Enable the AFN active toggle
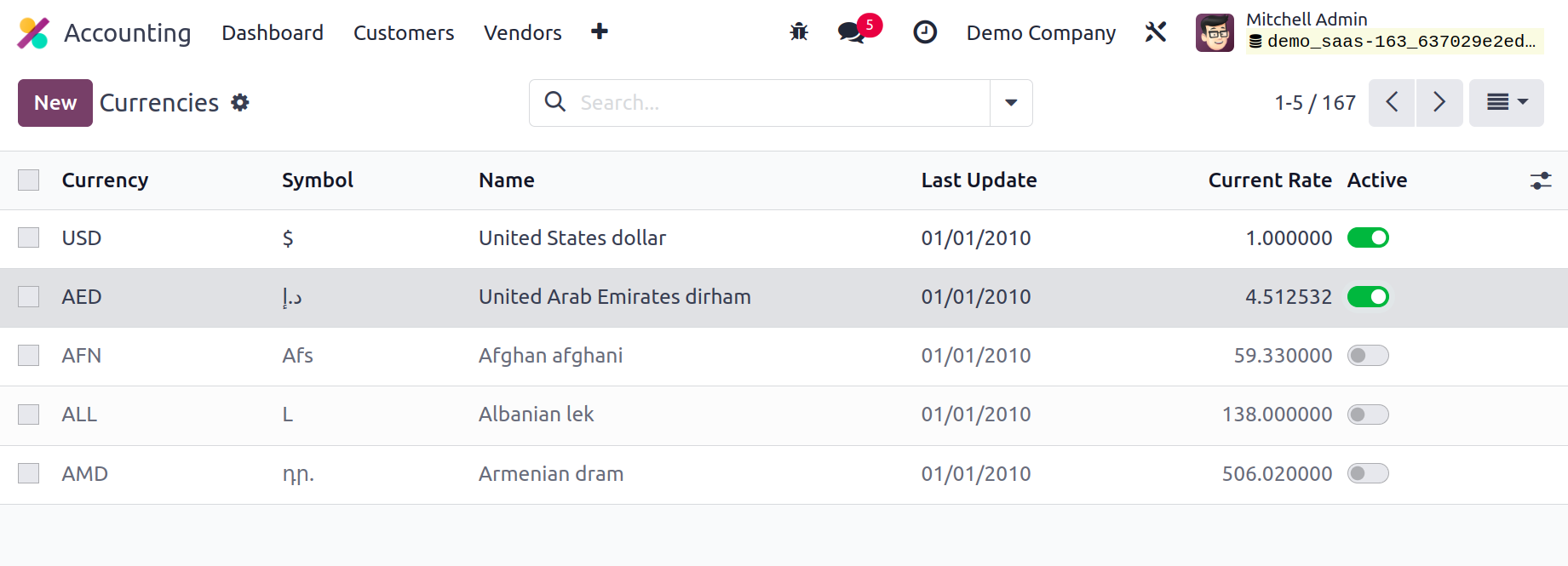The image size is (1568, 566). pos(1368,356)
